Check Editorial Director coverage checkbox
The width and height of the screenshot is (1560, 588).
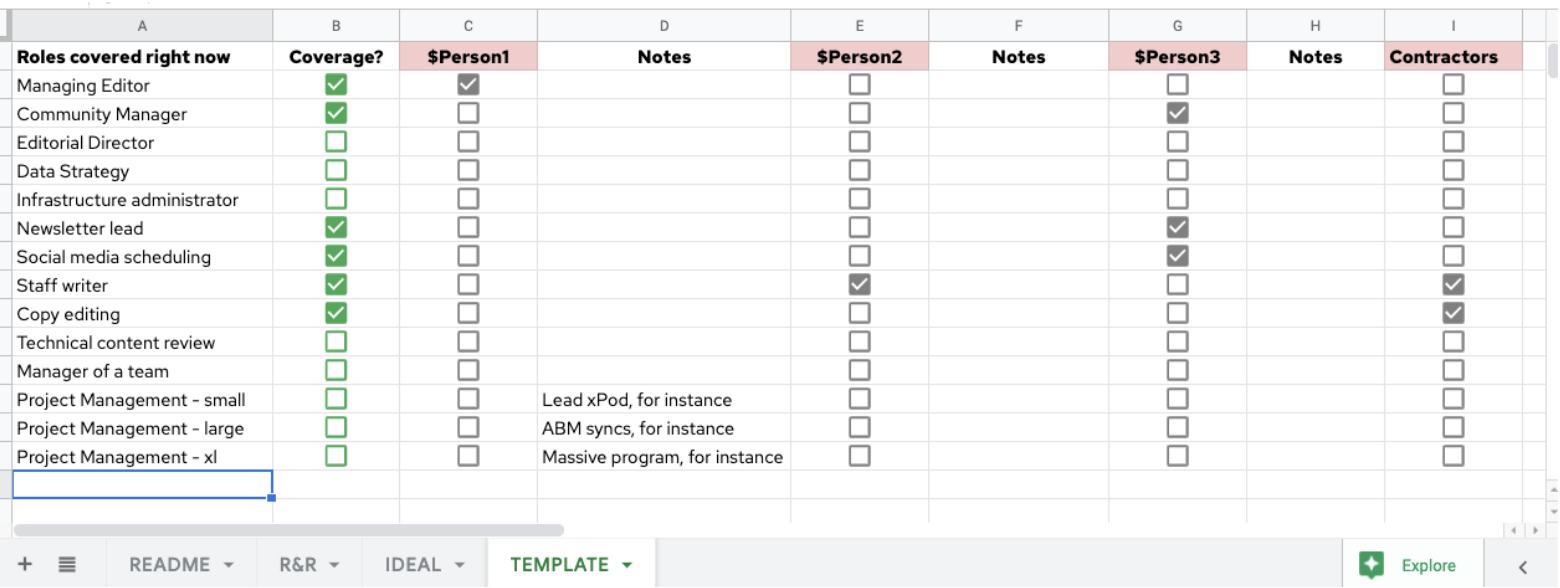pyautogui.click(x=336, y=142)
